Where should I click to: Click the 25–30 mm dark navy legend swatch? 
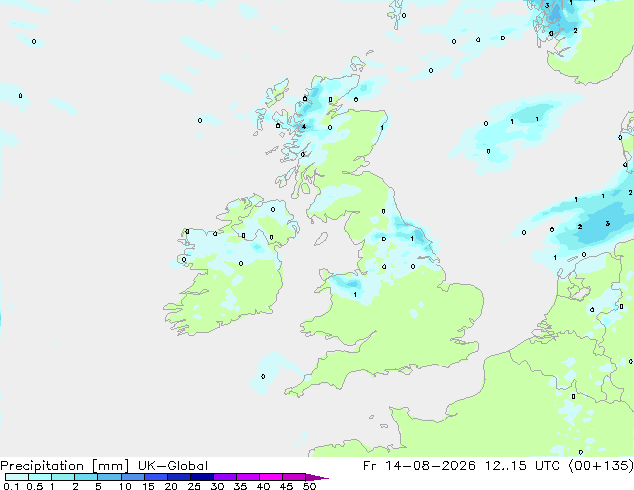coord(202,477)
